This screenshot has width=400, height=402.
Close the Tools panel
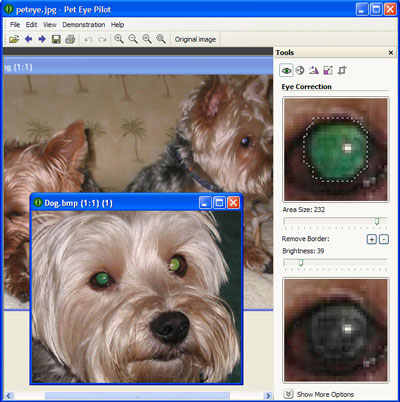pyautogui.click(x=391, y=53)
